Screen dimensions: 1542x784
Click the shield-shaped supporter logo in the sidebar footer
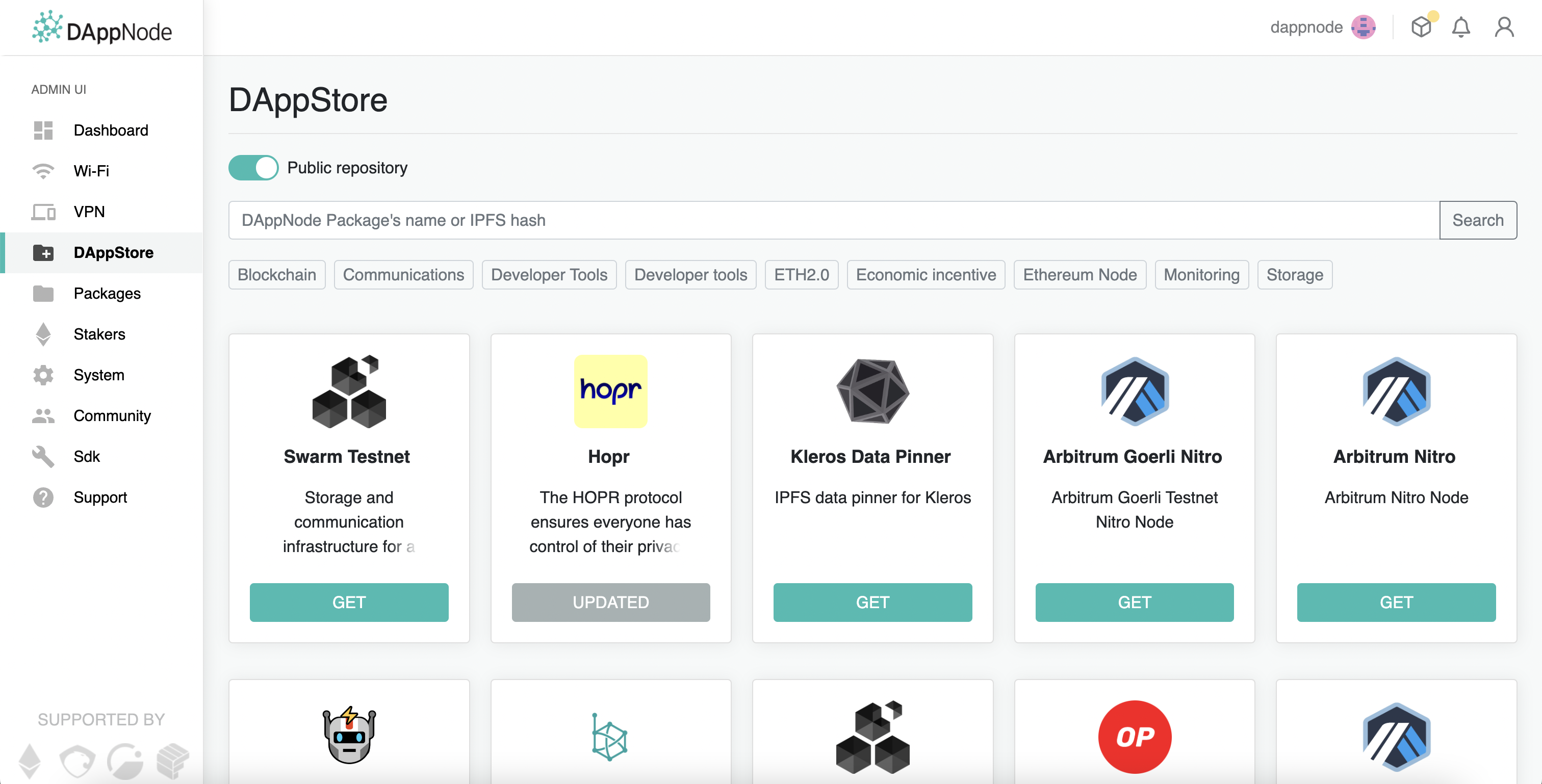[78, 761]
